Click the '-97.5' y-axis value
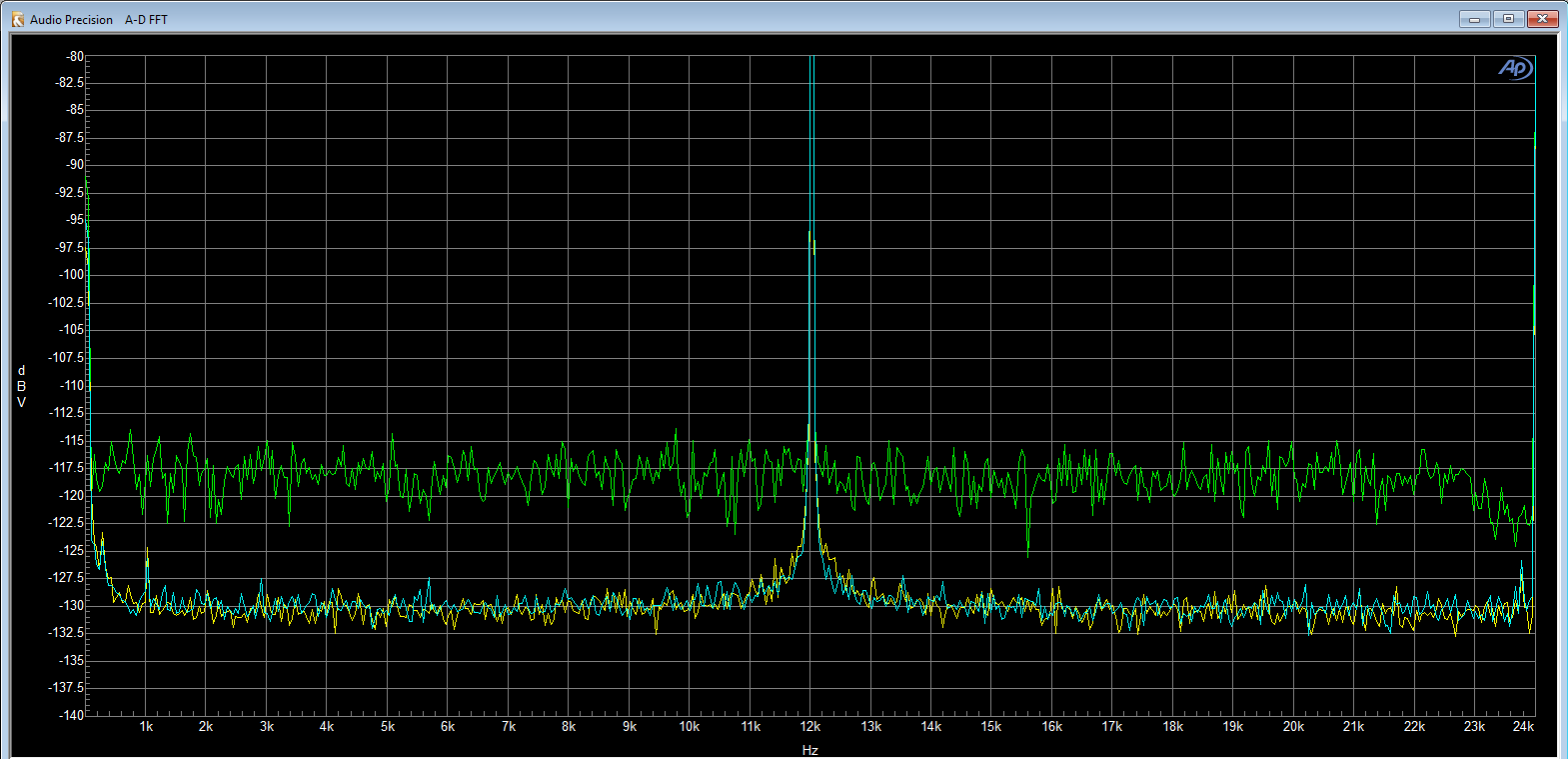 click(70, 247)
